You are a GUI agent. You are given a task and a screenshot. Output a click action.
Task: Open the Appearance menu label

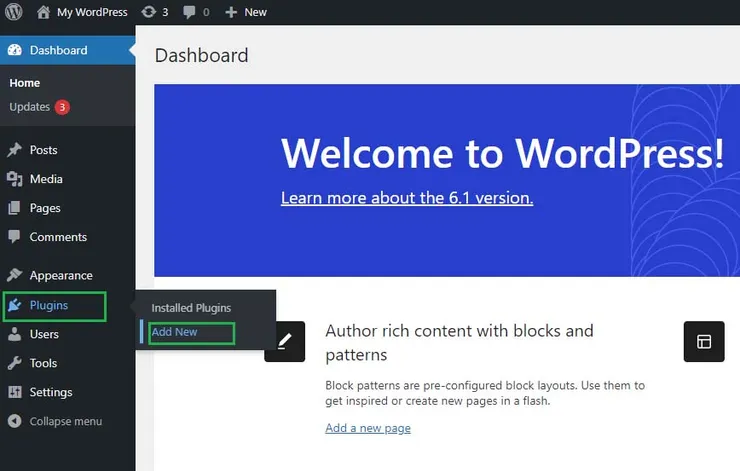61,276
